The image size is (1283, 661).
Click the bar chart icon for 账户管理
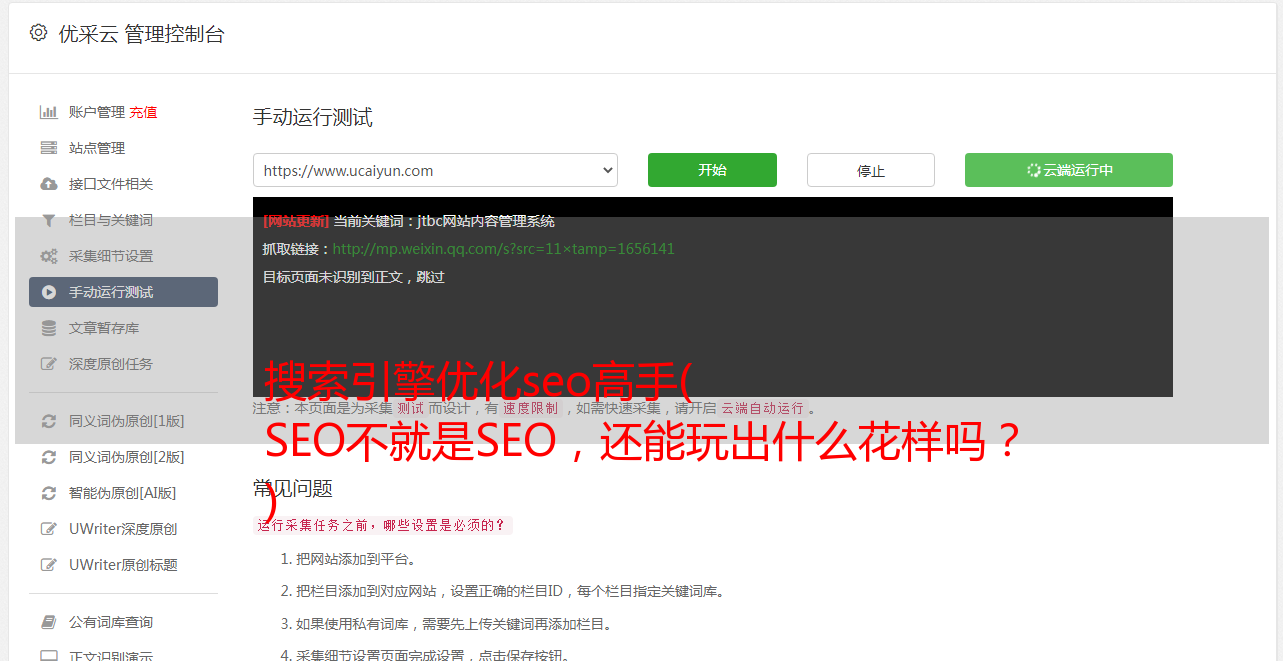pyautogui.click(x=48, y=112)
